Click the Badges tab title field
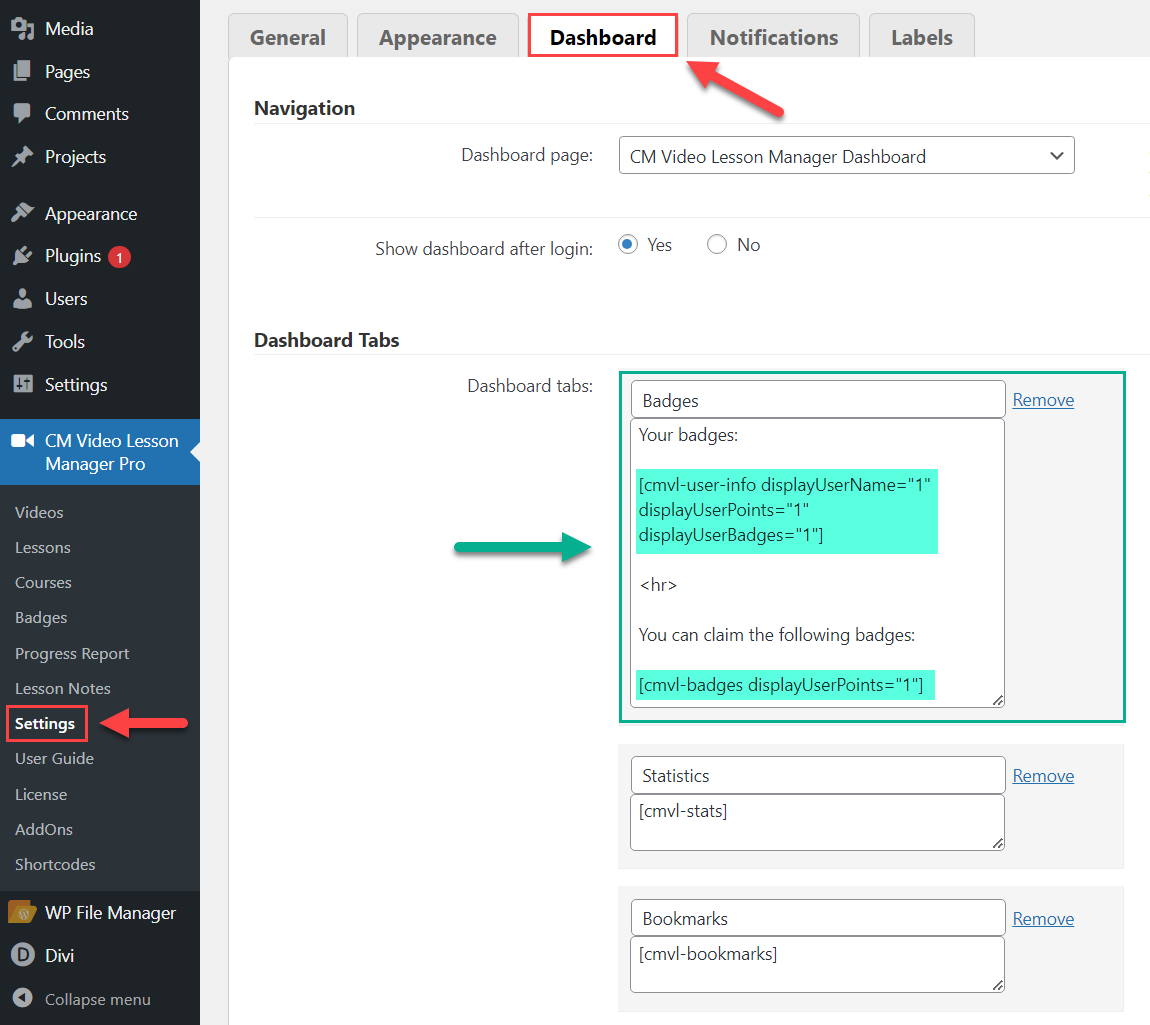This screenshot has height=1025, width=1150. [x=818, y=400]
